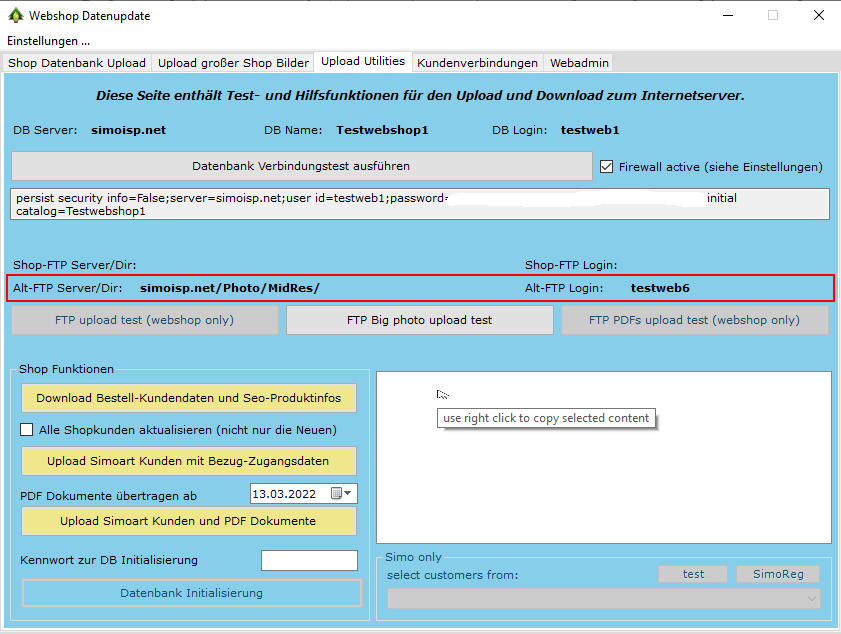Close the Webshop Datenupdate window
Image resolution: width=841 pixels, height=634 pixels.
pos(818,16)
